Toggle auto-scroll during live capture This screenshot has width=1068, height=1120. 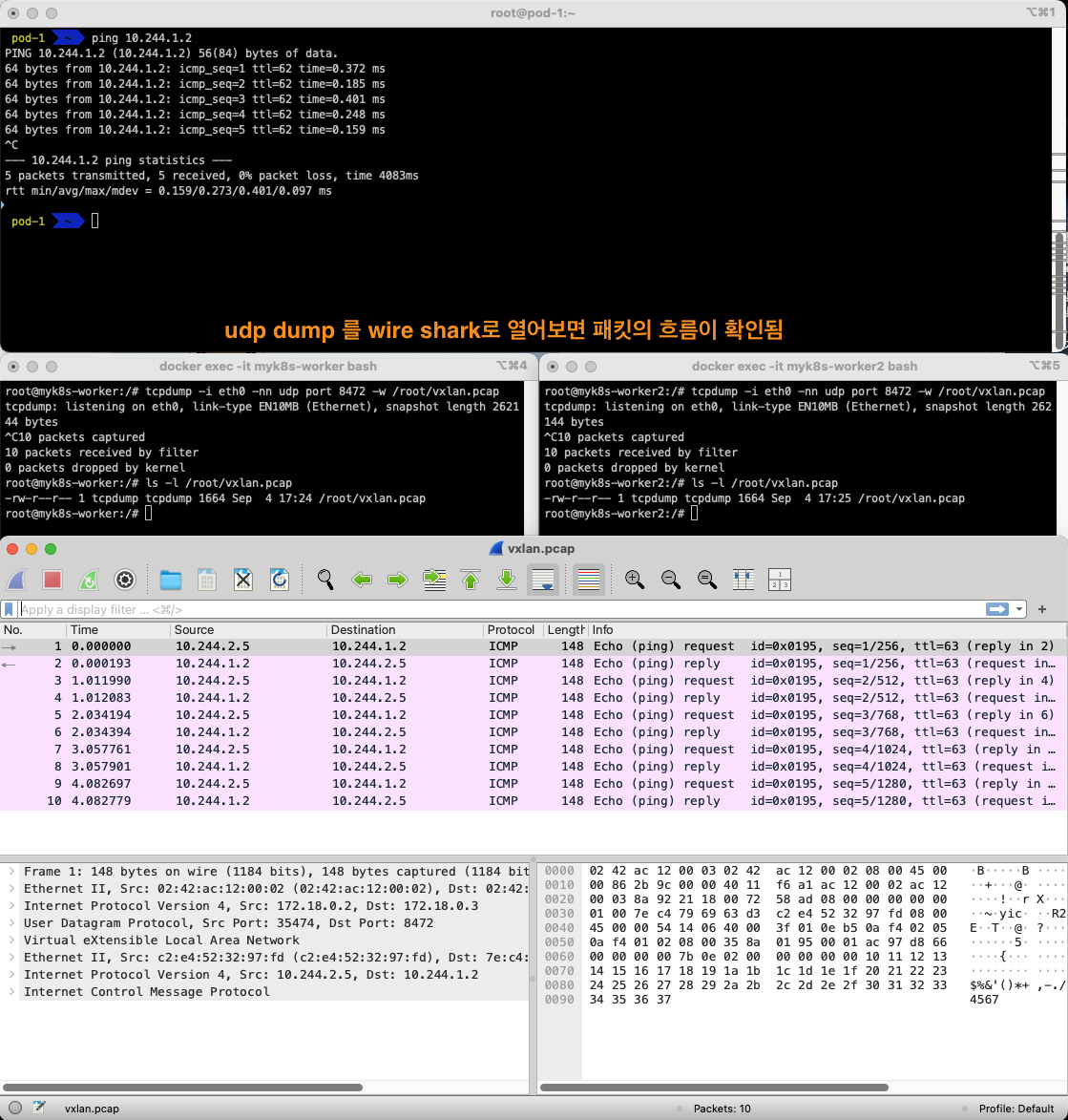click(543, 580)
